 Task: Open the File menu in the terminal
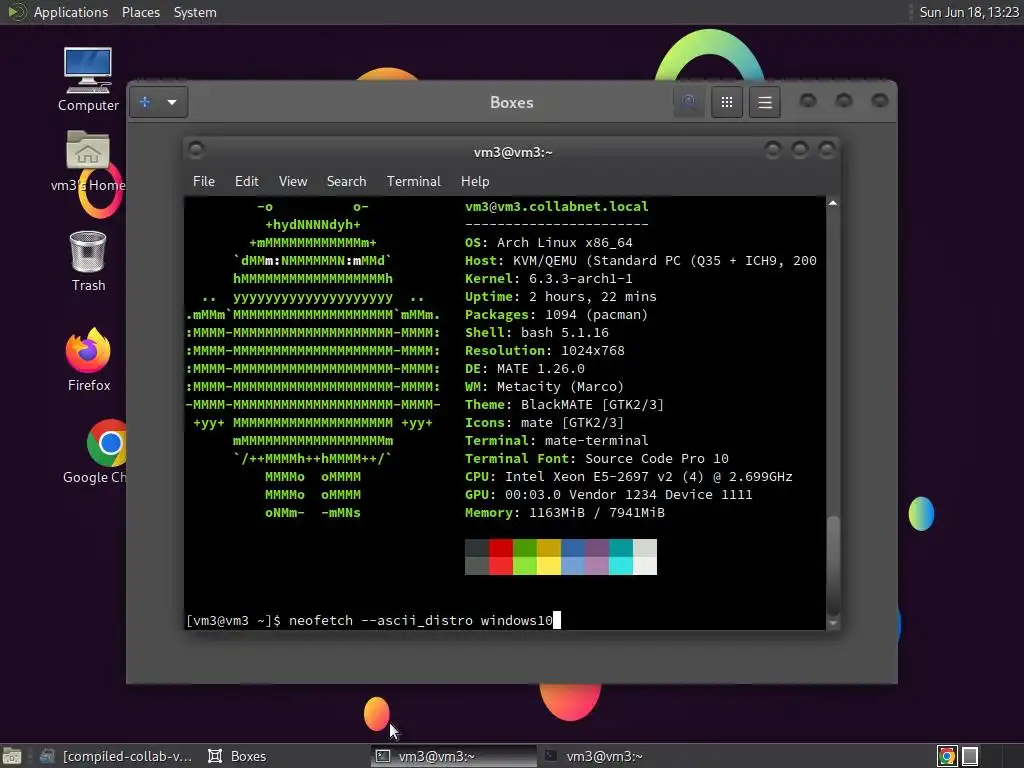tap(204, 181)
